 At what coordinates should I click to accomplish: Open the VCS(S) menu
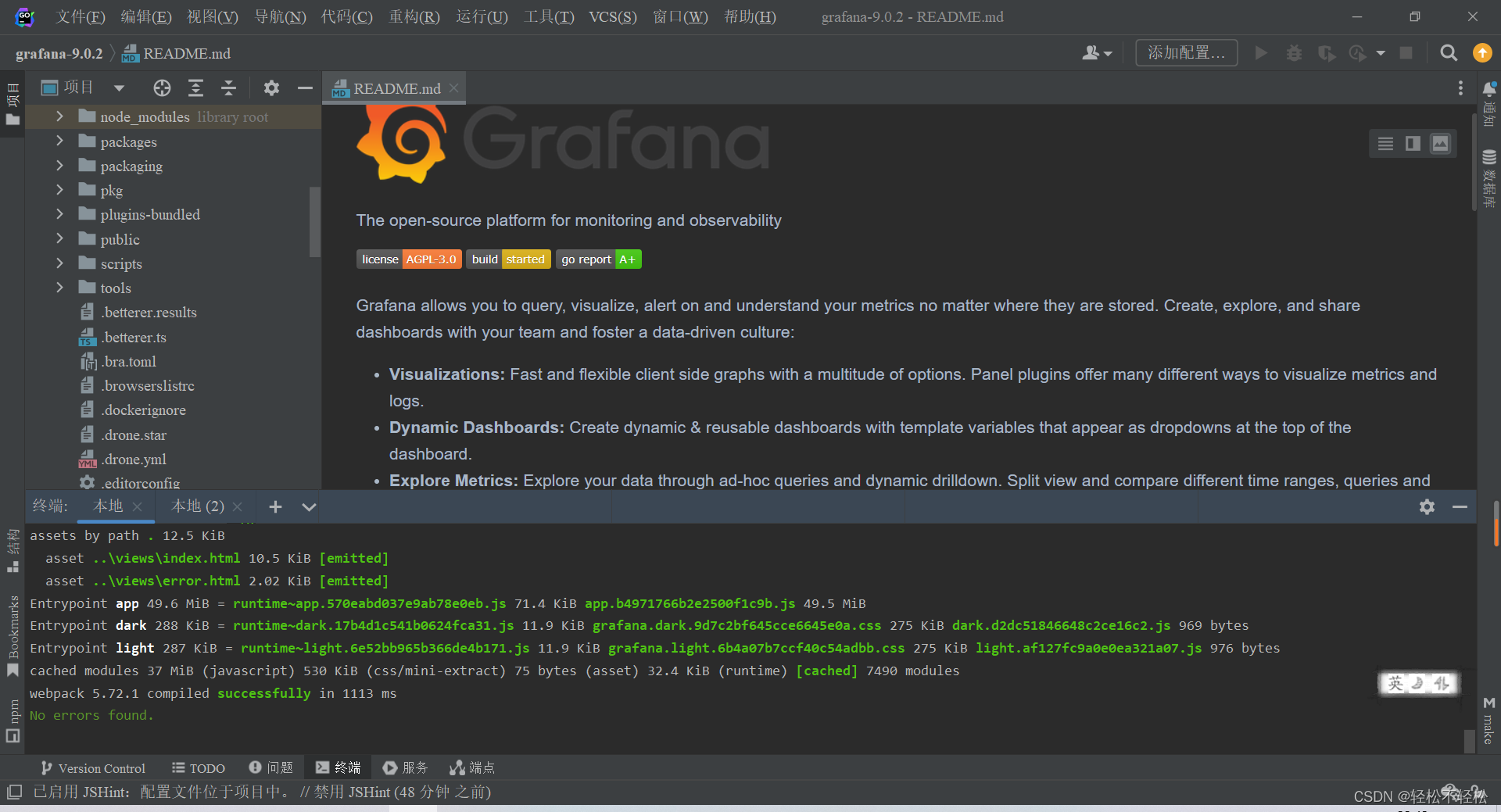coord(613,16)
